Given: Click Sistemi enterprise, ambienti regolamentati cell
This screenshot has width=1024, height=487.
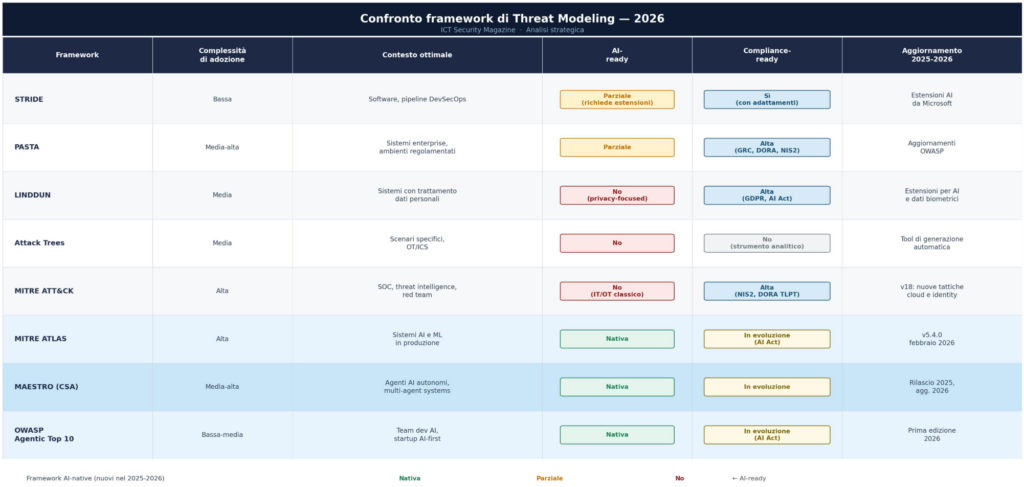Looking at the screenshot, I should pyautogui.click(x=417, y=147).
